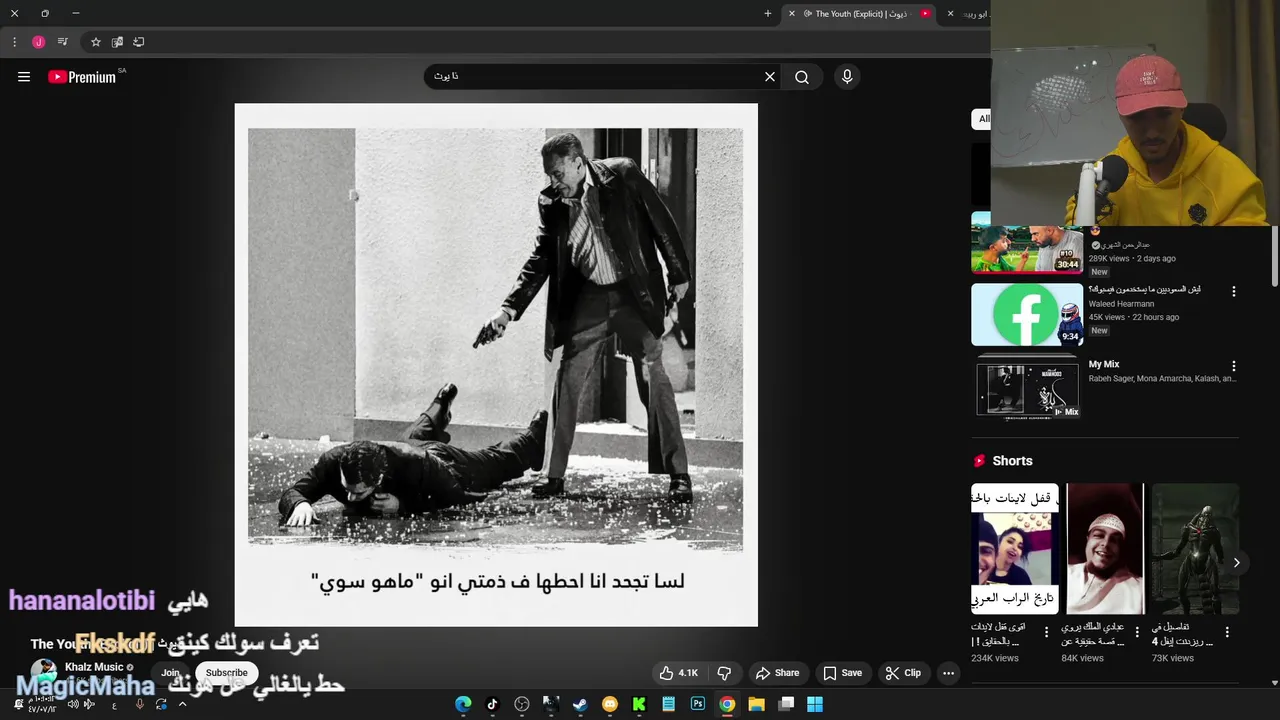Create a Clip of the video

[x=902, y=673]
